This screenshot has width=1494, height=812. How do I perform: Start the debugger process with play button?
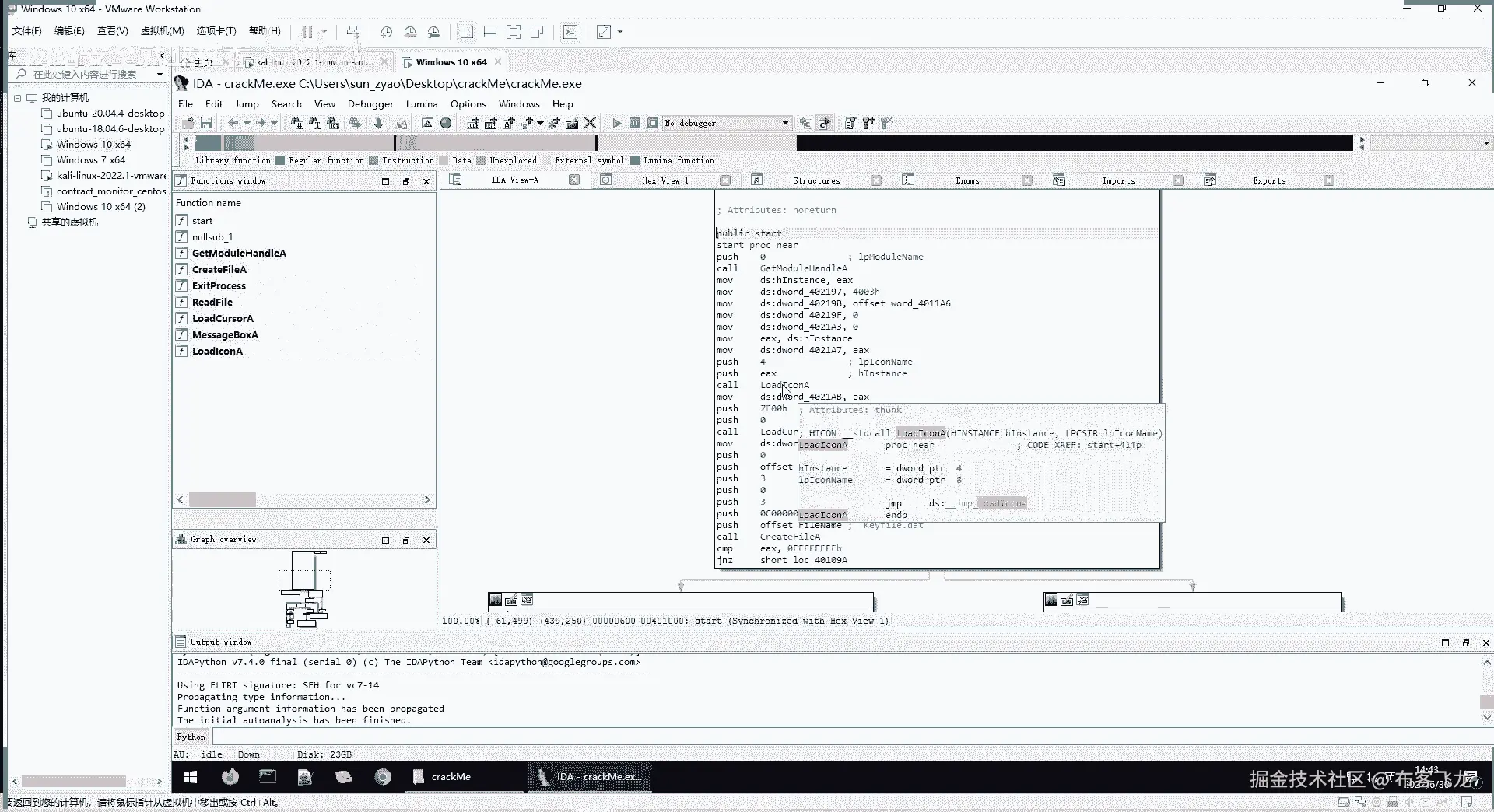(617, 123)
